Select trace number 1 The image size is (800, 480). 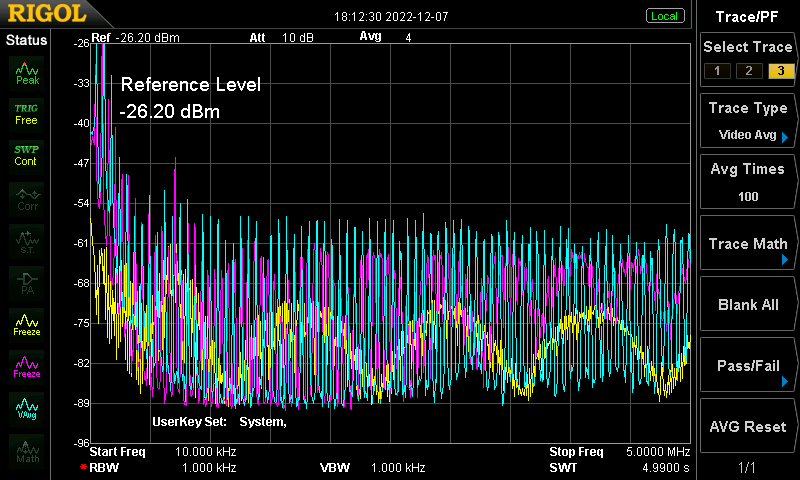click(717, 71)
